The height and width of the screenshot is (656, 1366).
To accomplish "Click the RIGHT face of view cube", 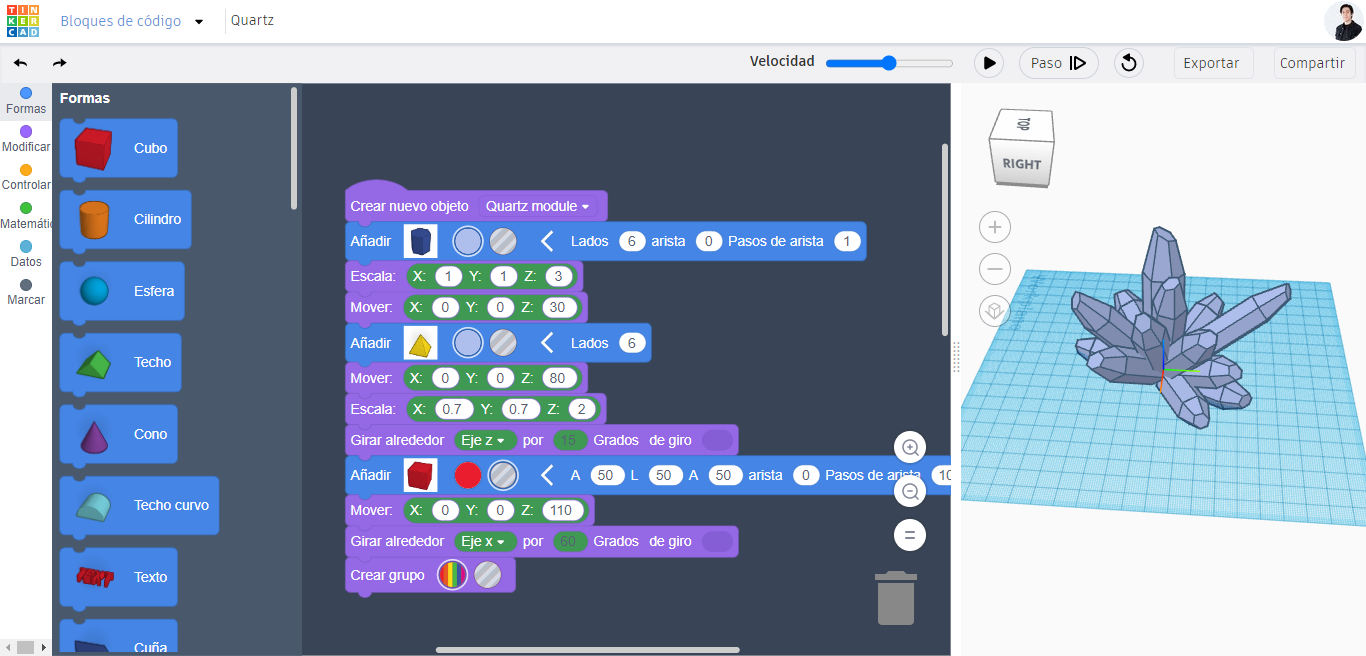I will (x=1022, y=163).
